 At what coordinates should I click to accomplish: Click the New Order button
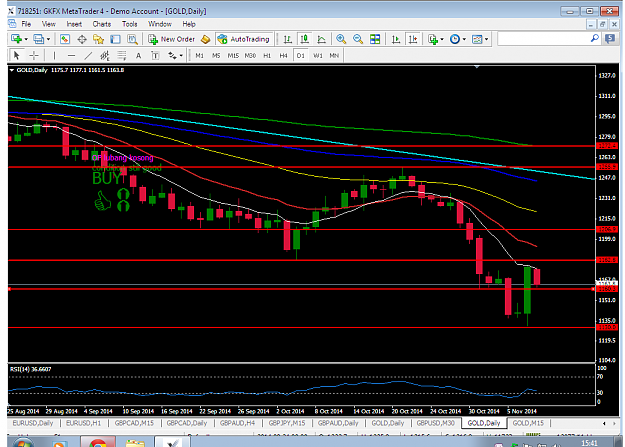coord(172,39)
